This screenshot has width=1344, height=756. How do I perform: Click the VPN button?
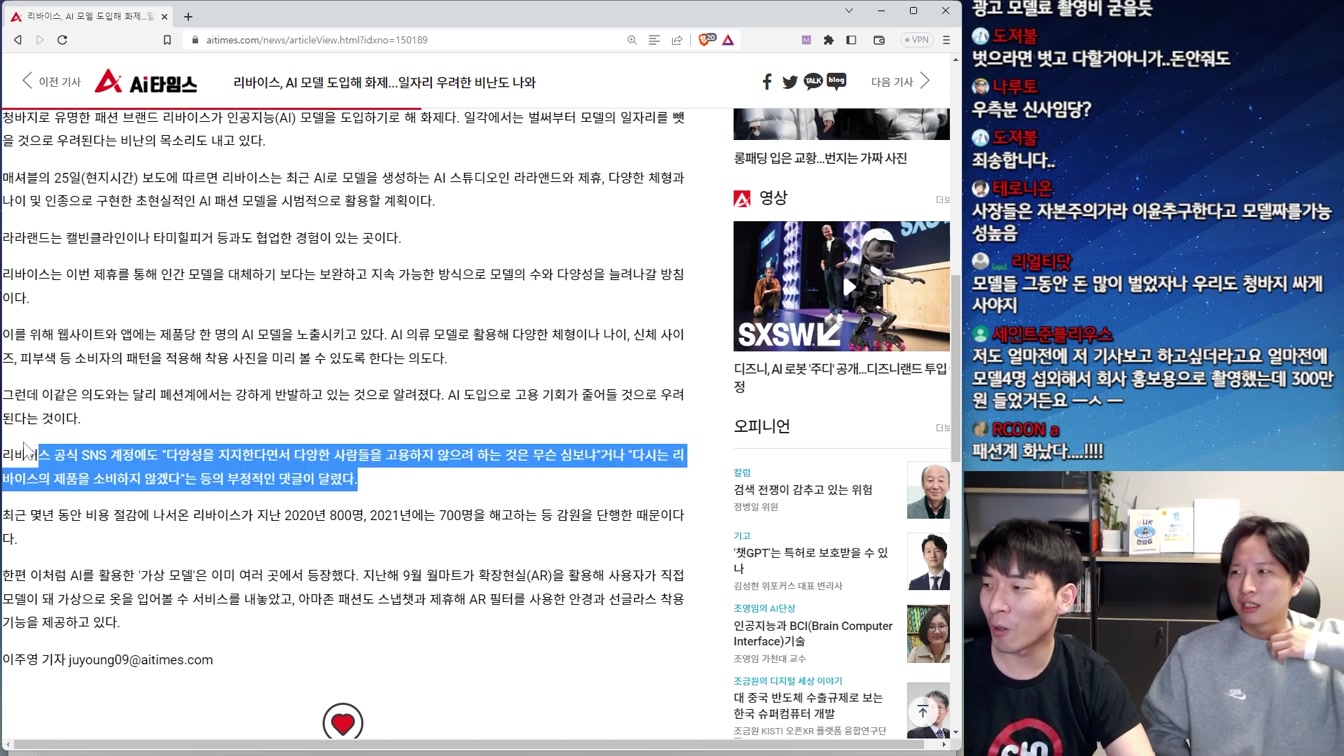[916, 40]
